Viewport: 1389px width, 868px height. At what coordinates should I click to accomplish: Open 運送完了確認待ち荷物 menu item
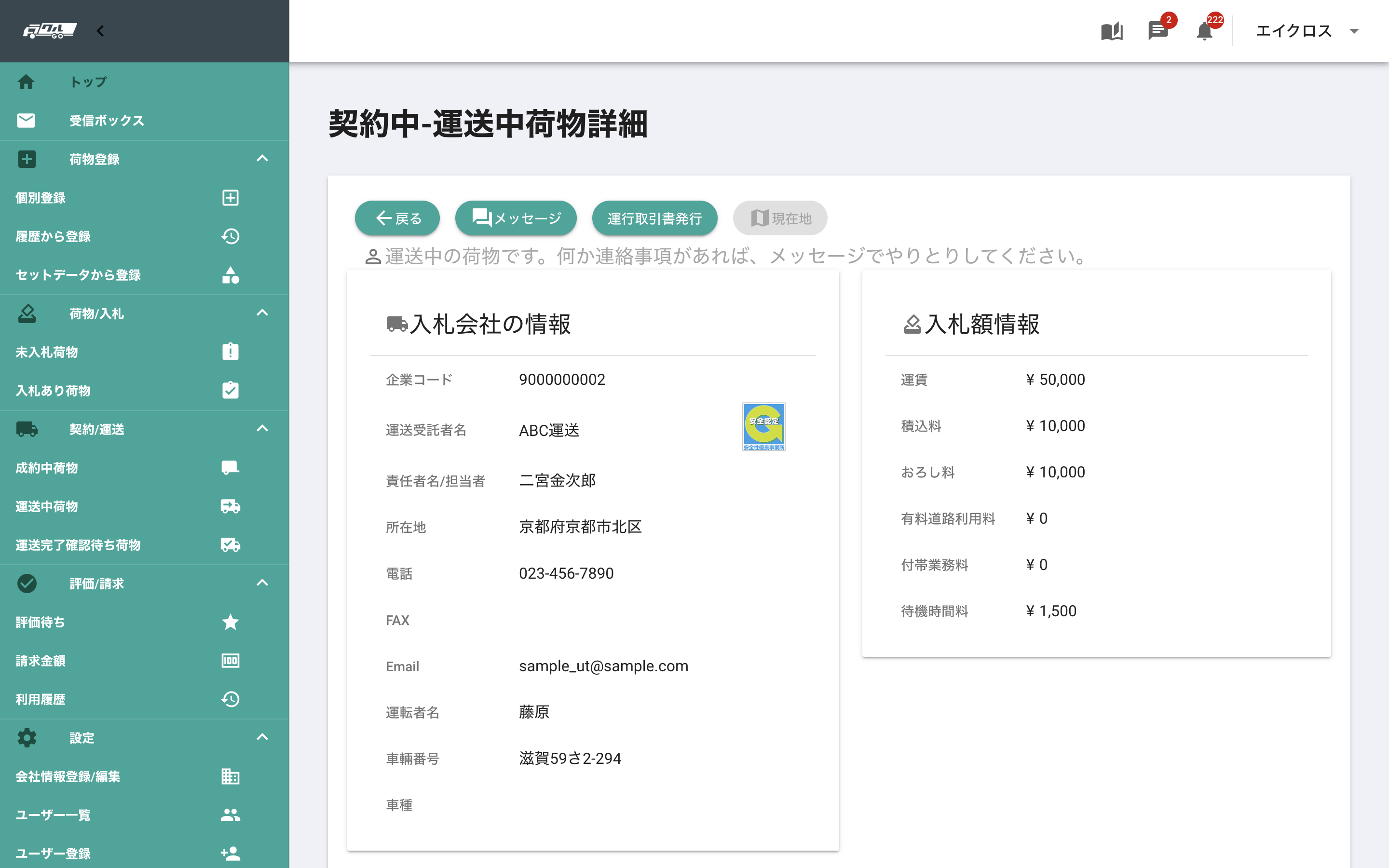(x=78, y=545)
